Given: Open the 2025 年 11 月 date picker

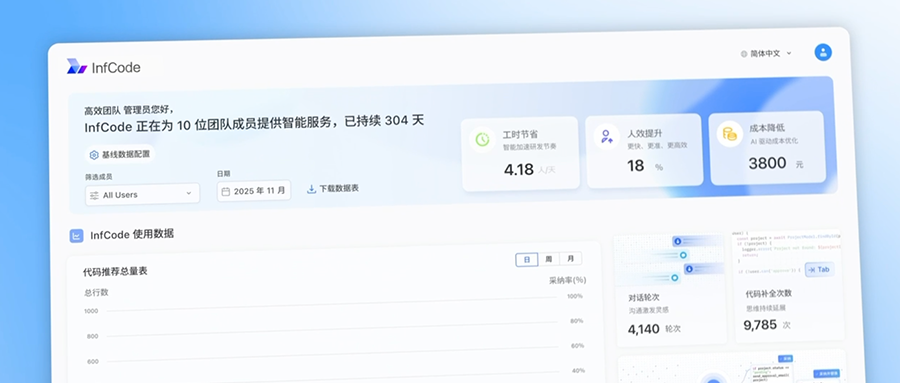Looking at the screenshot, I should tap(254, 191).
